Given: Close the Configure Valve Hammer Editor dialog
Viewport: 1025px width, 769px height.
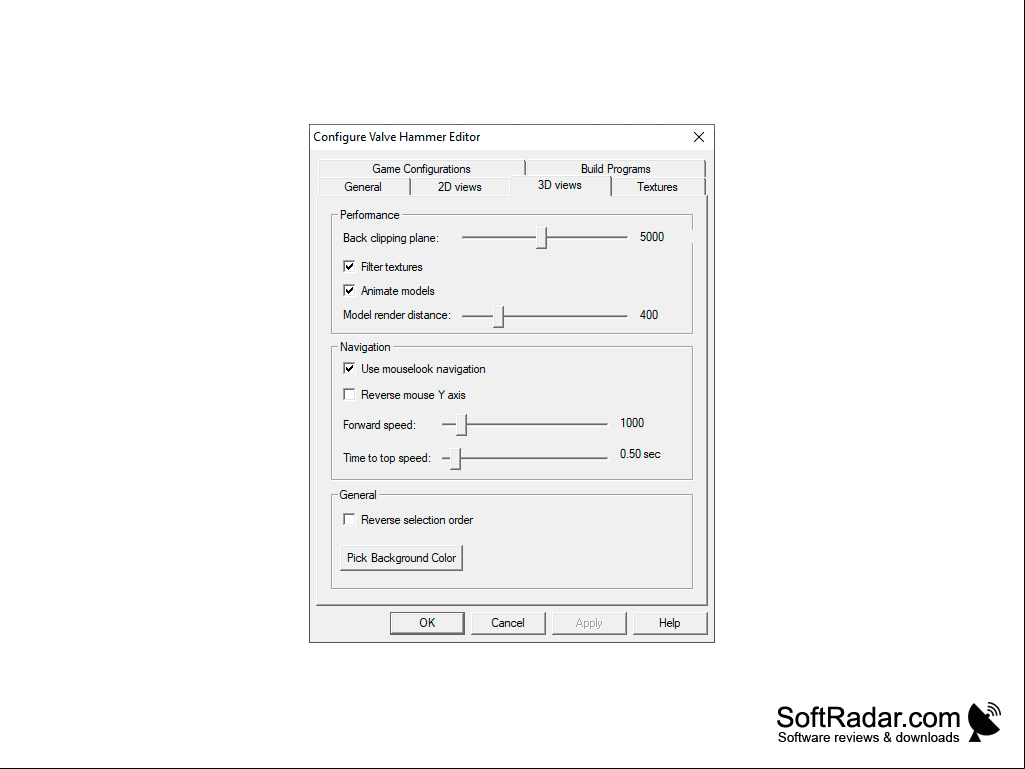Looking at the screenshot, I should coord(699,137).
